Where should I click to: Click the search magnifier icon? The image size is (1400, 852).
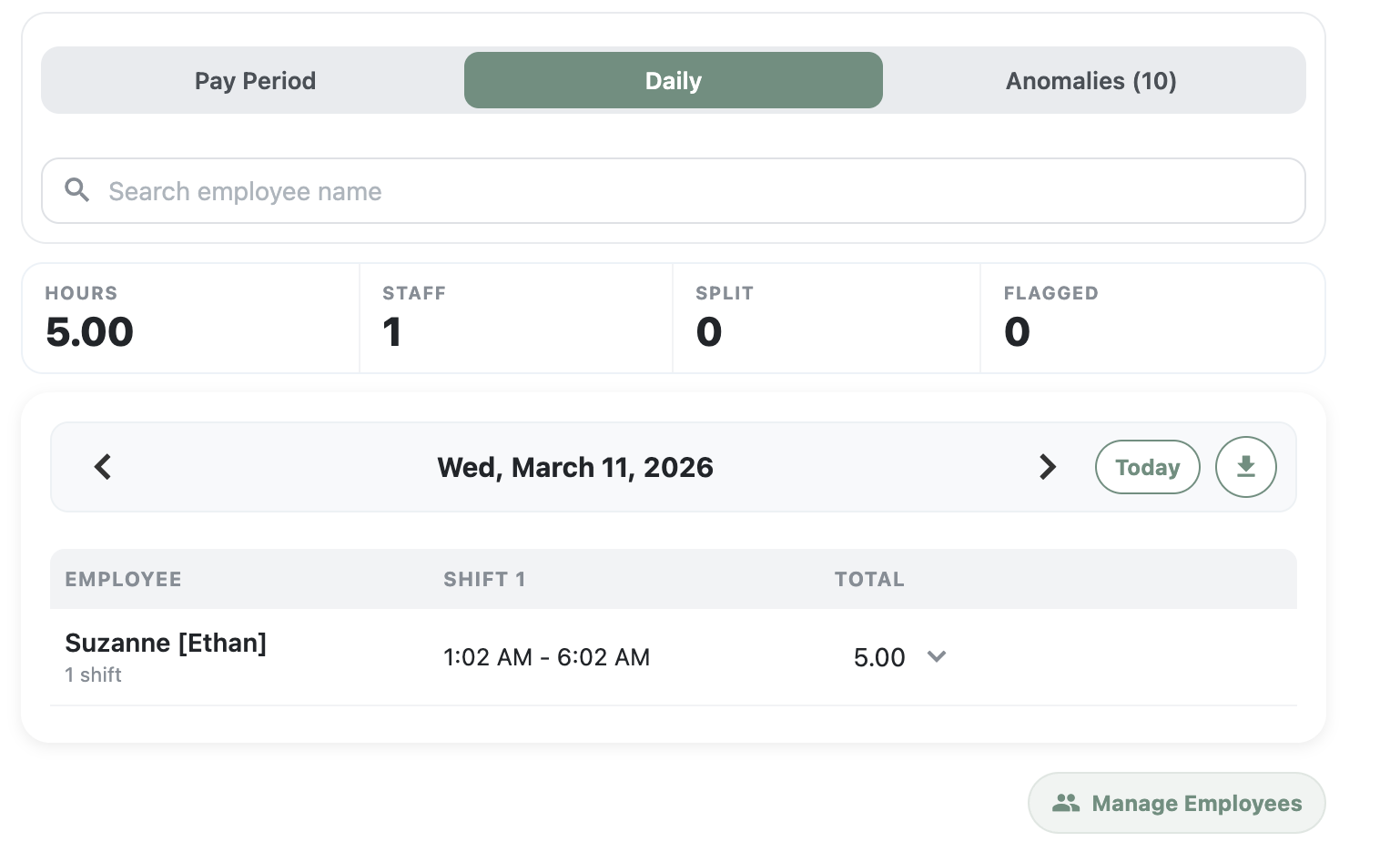pos(77,190)
